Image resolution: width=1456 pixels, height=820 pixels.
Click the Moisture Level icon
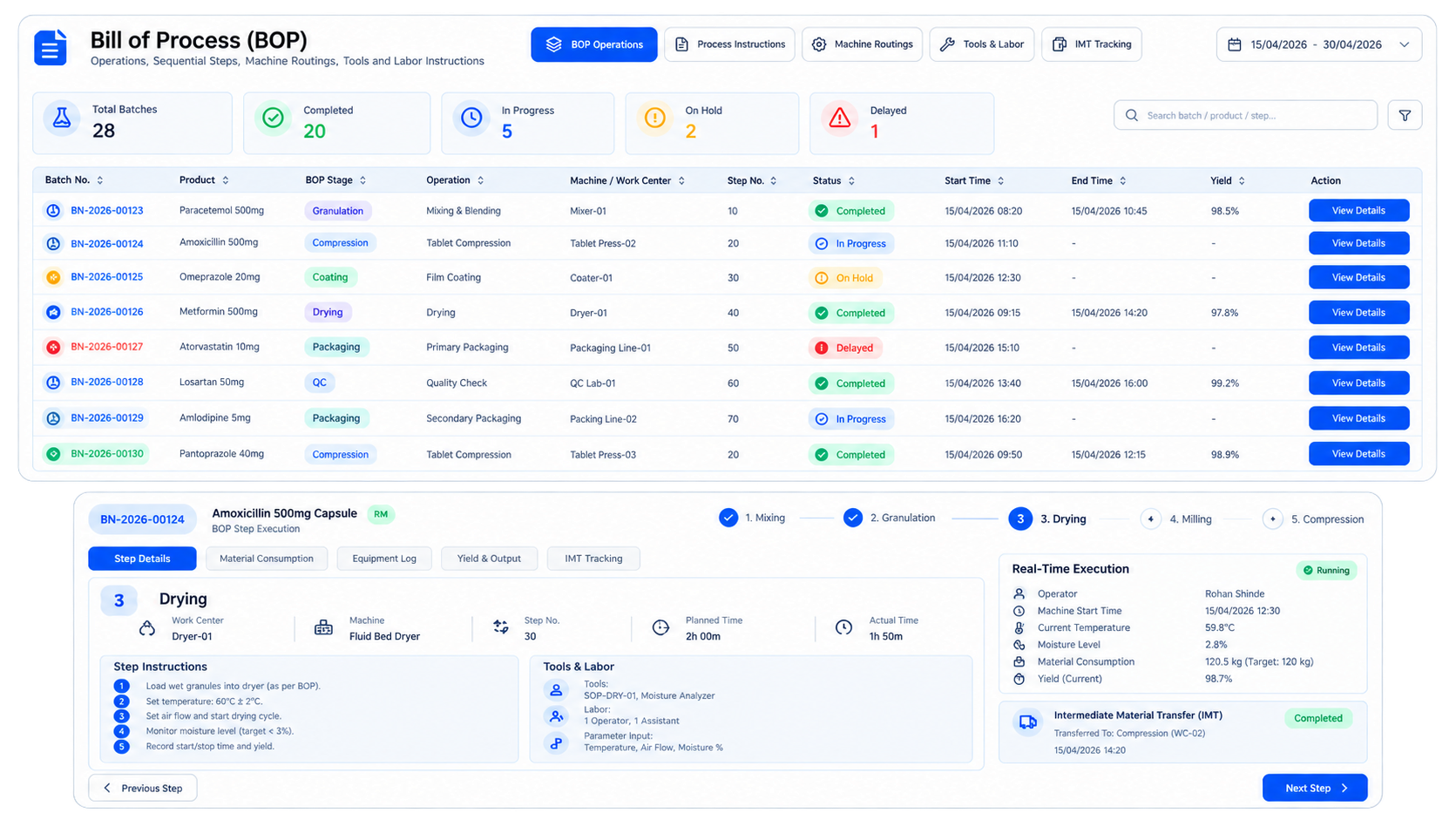click(x=1019, y=645)
